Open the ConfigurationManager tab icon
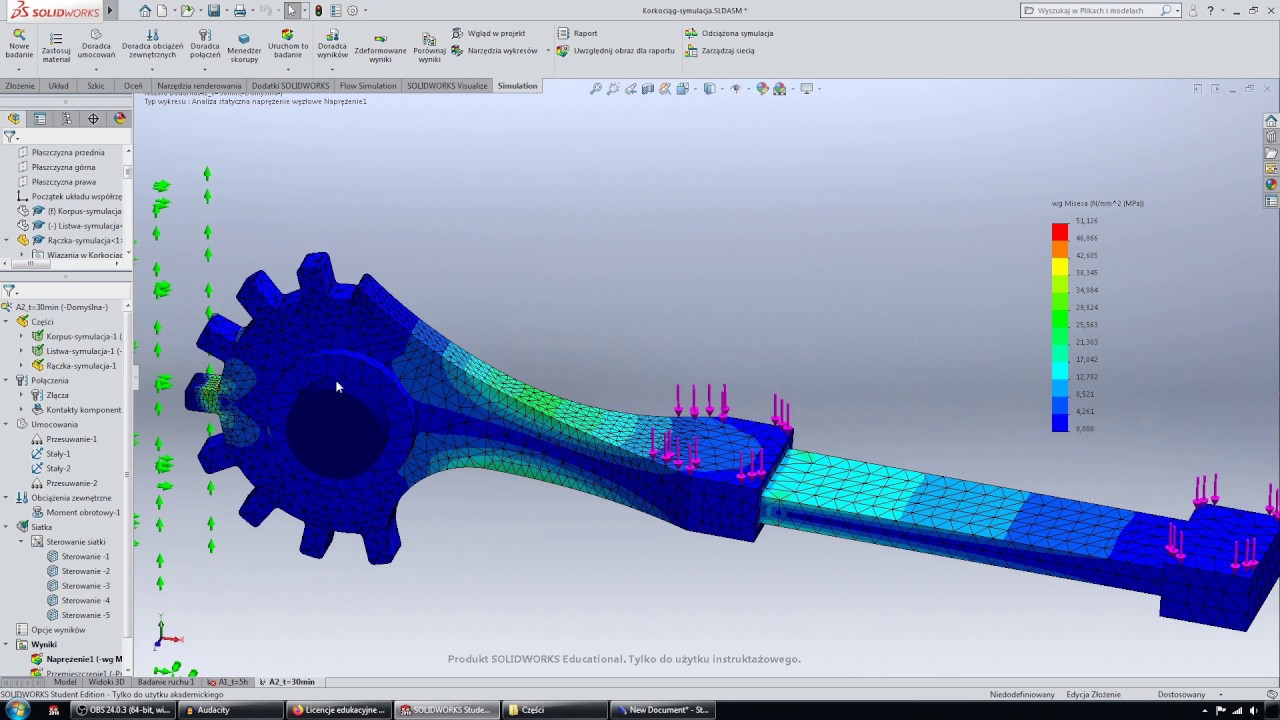 [x=67, y=119]
